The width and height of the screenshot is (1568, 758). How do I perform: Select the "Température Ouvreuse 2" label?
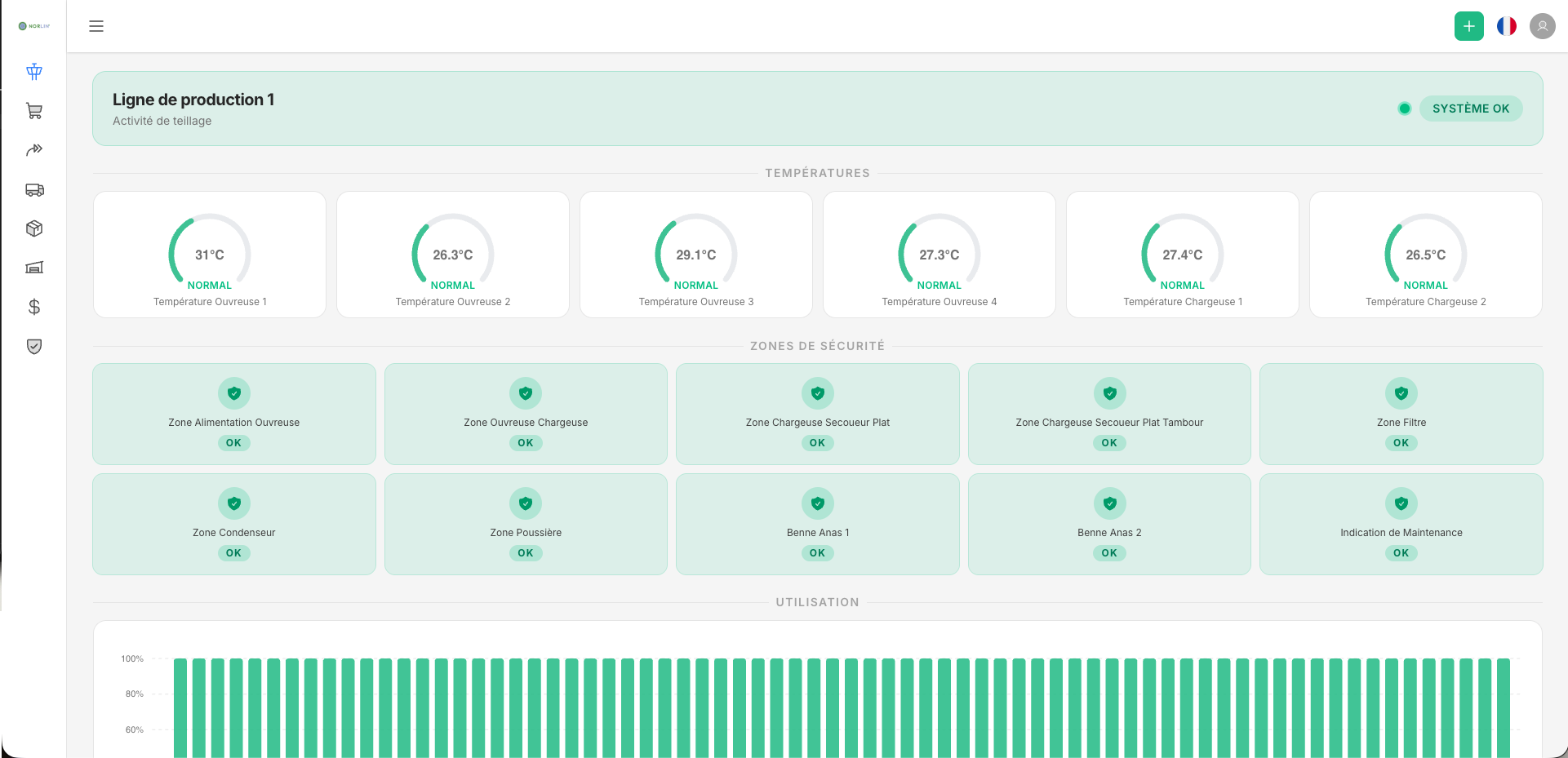coord(453,302)
